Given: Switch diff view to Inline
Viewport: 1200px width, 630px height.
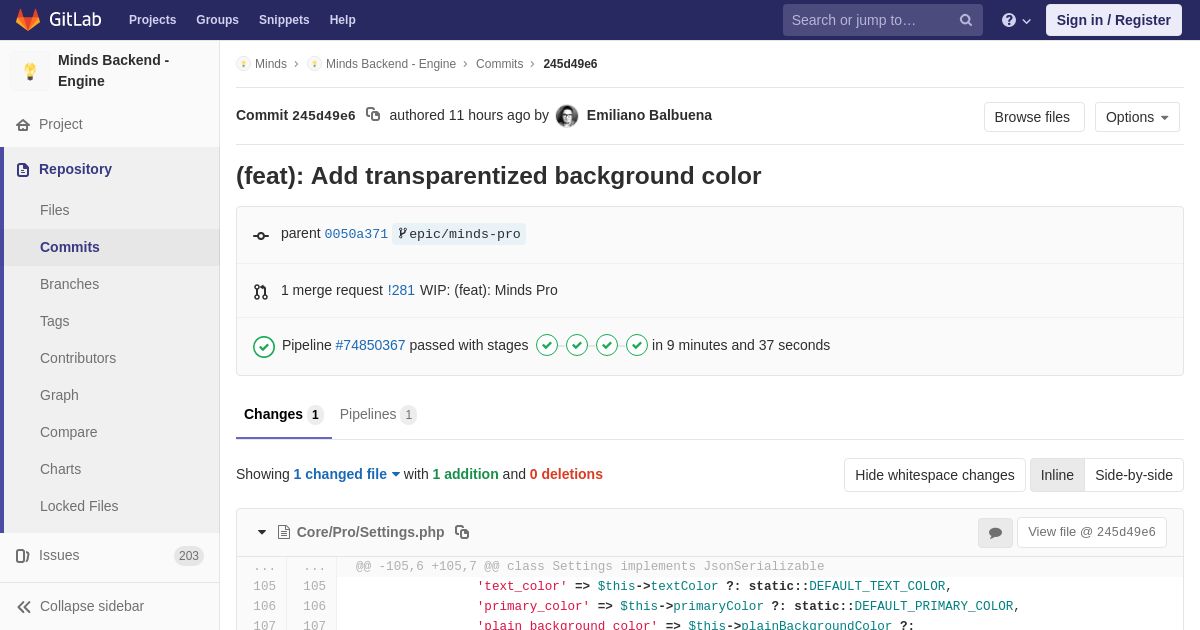Looking at the screenshot, I should coord(1057,475).
